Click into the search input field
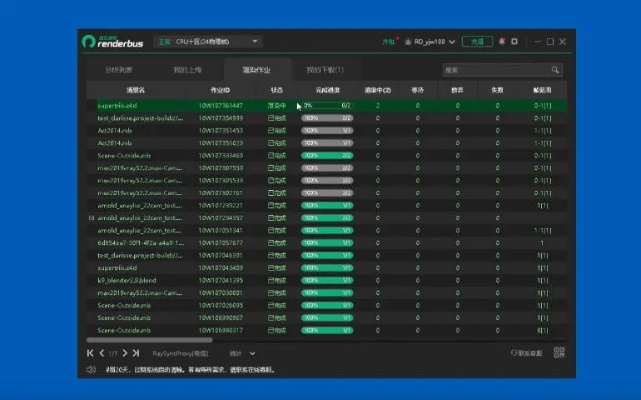Screen dimensions: 641x400 point(495,70)
